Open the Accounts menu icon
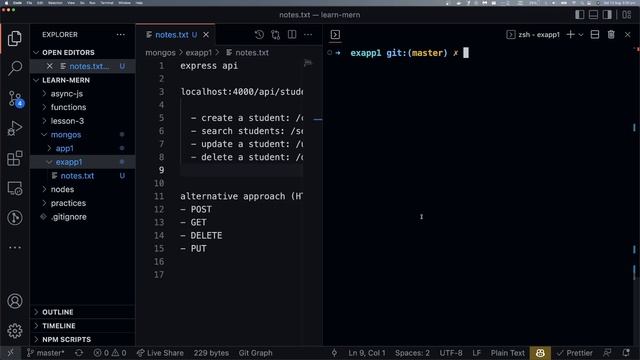640x360 pixels. [15, 301]
